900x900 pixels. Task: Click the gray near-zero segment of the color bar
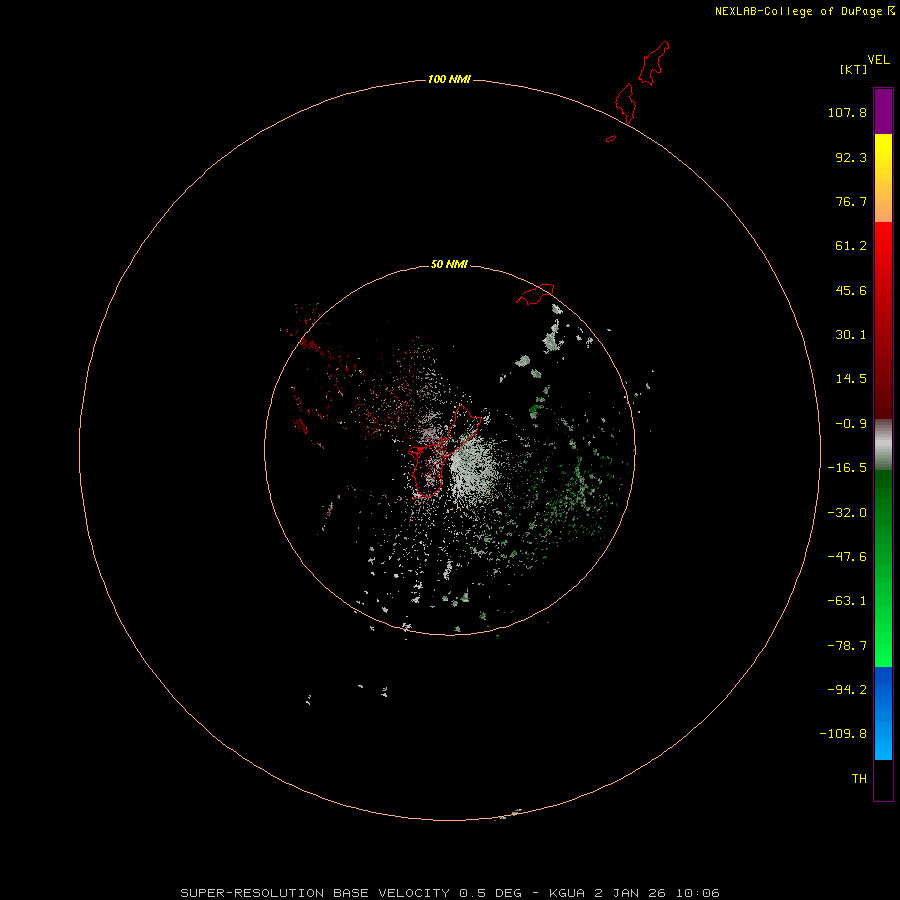(883, 445)
